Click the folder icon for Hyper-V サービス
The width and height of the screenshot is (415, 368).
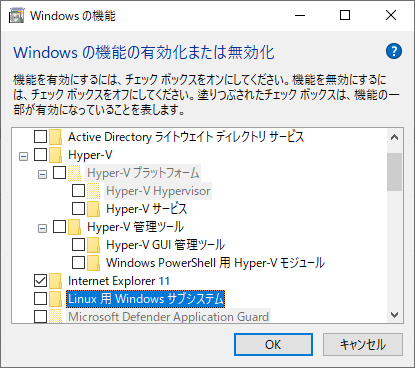(93, 209)
